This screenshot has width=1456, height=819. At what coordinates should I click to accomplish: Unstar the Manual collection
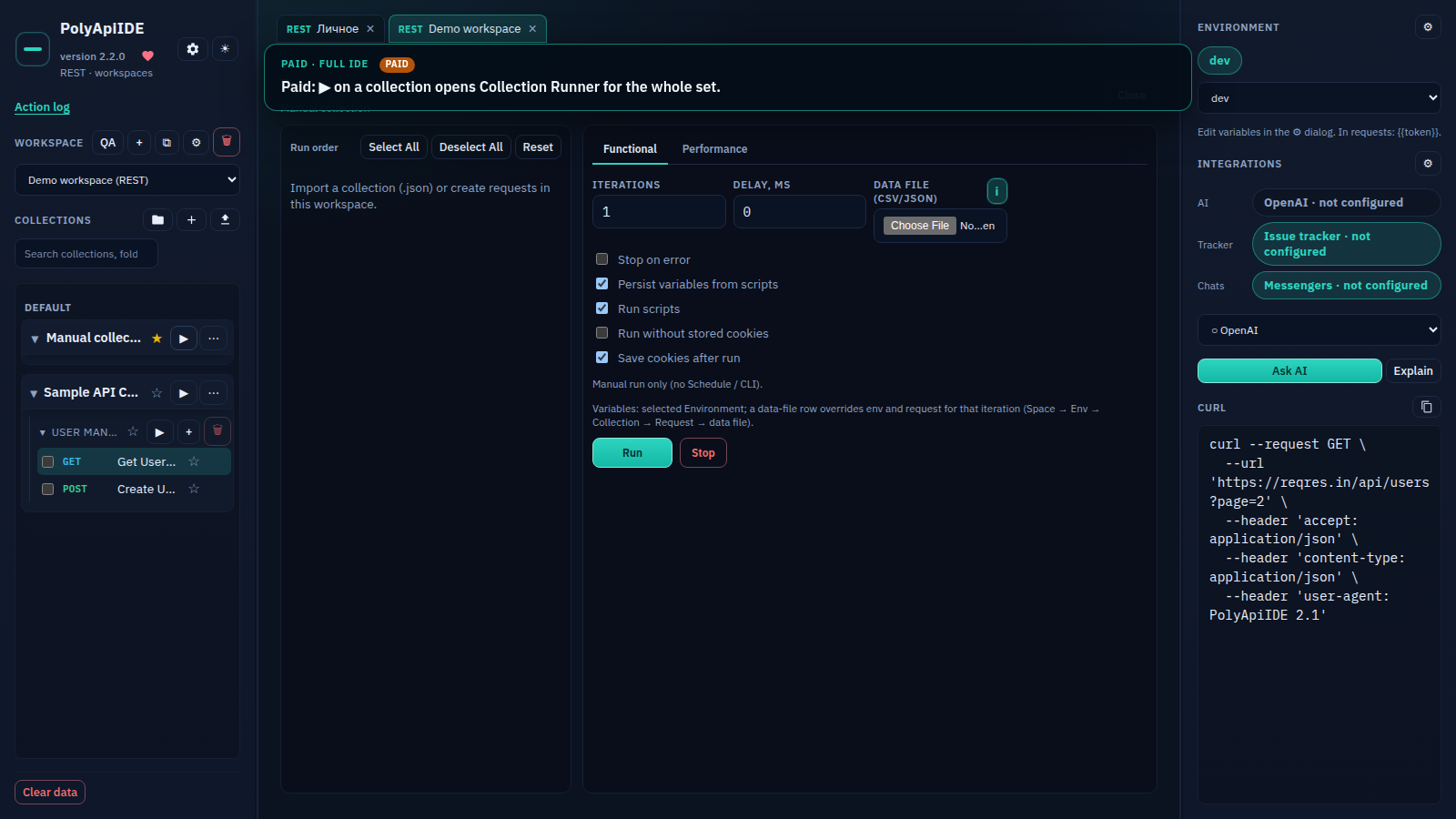pos(157,339)
